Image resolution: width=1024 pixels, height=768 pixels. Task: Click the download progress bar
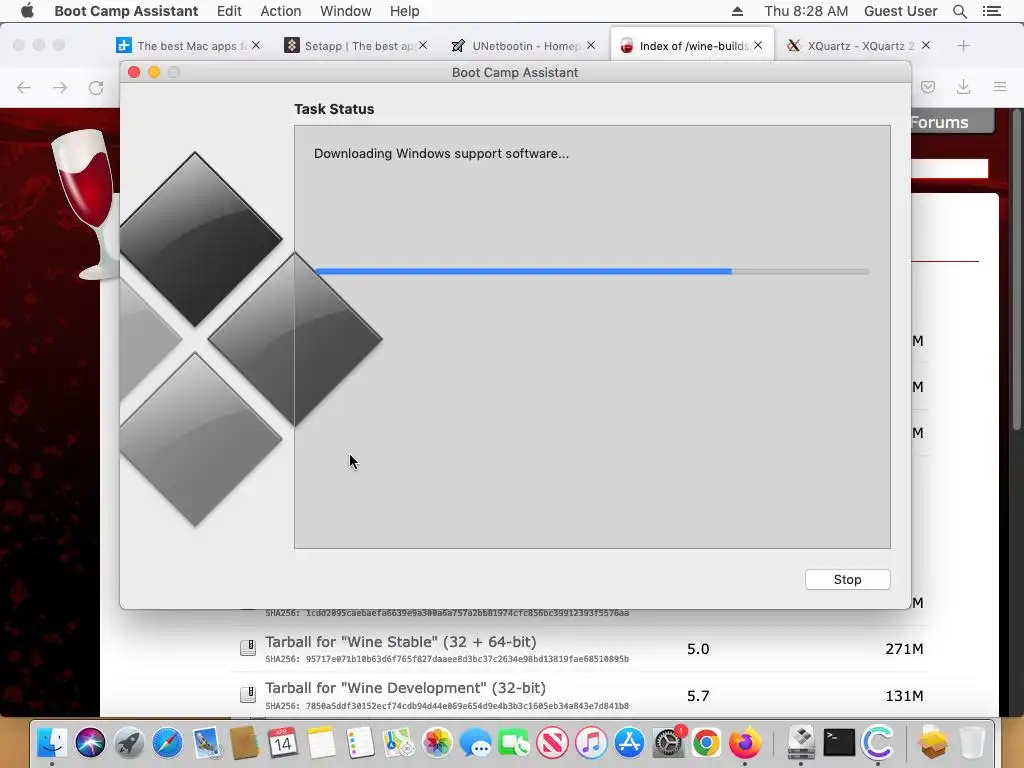pyautogui.click(x=592, y=271)
